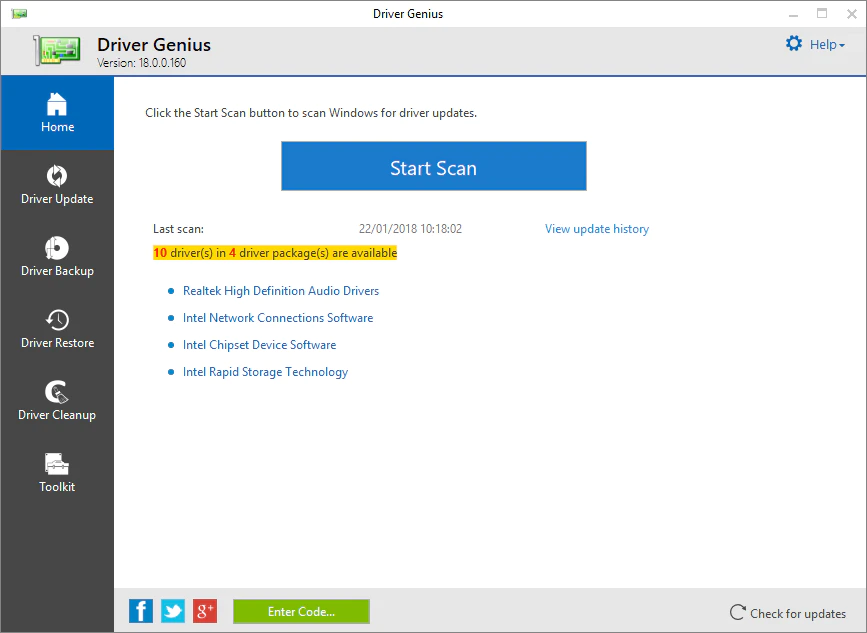Open Intel Rapid Storage Technology link
The height and width of the screenshot is (633, 867).
pos(265,372)
